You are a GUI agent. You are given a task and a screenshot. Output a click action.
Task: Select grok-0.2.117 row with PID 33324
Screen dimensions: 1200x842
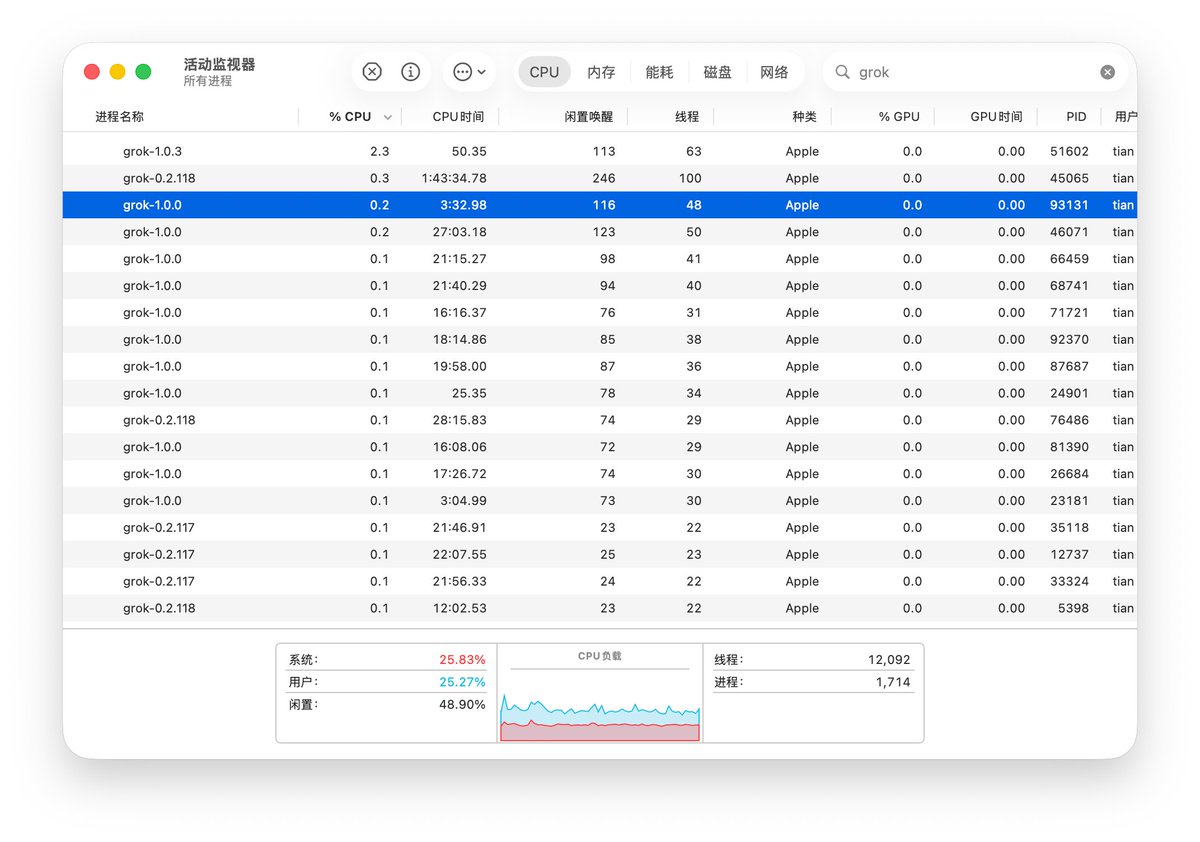[x=600, y=583]
